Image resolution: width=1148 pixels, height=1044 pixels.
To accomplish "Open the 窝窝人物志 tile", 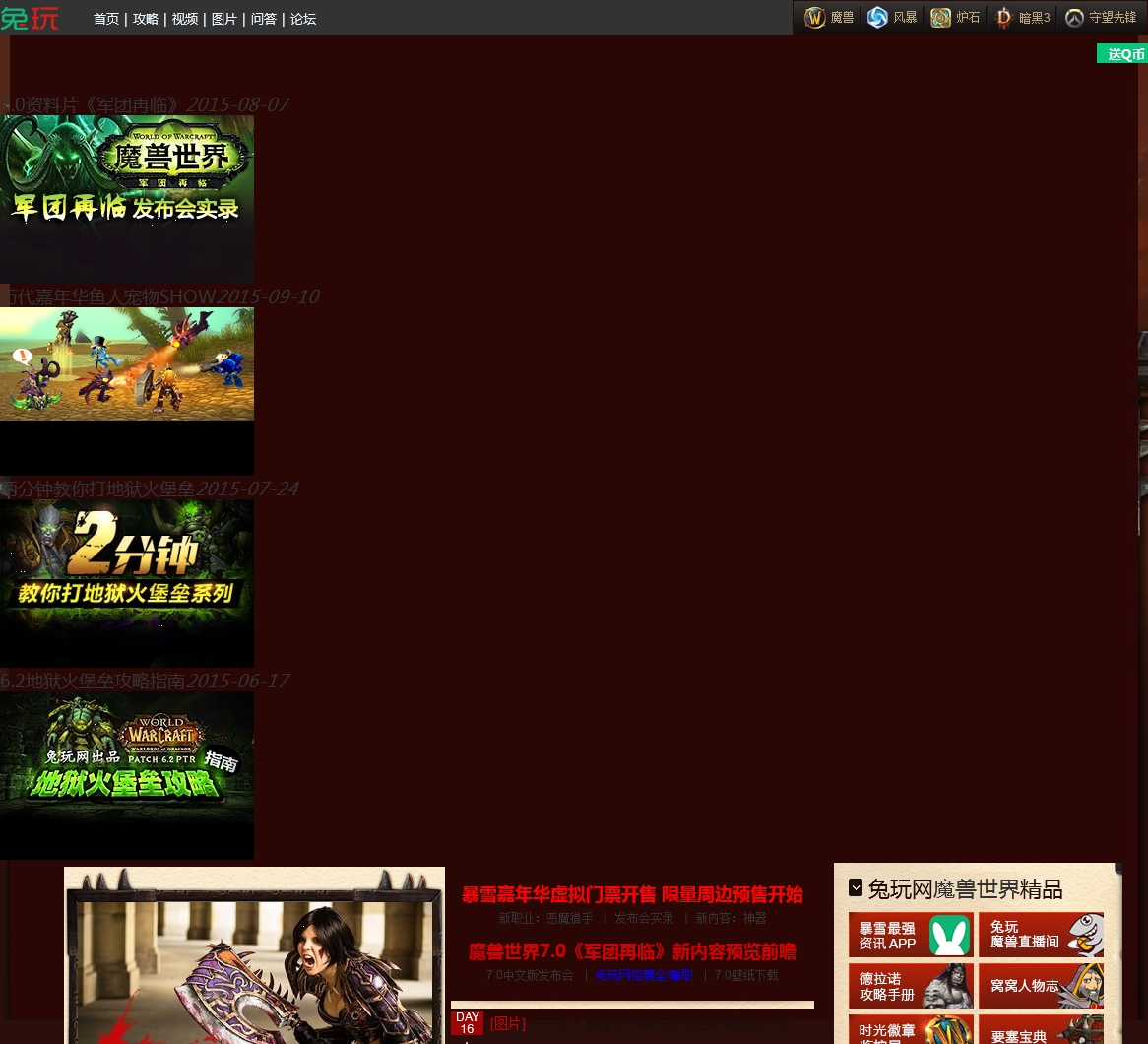I will [1041, 986].
